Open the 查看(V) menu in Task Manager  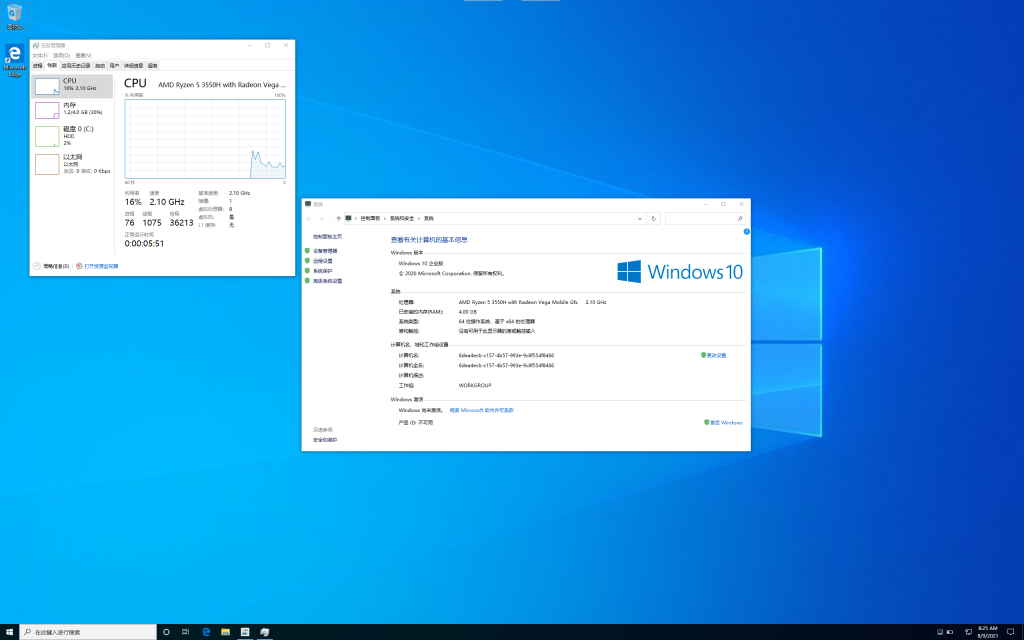84,56
